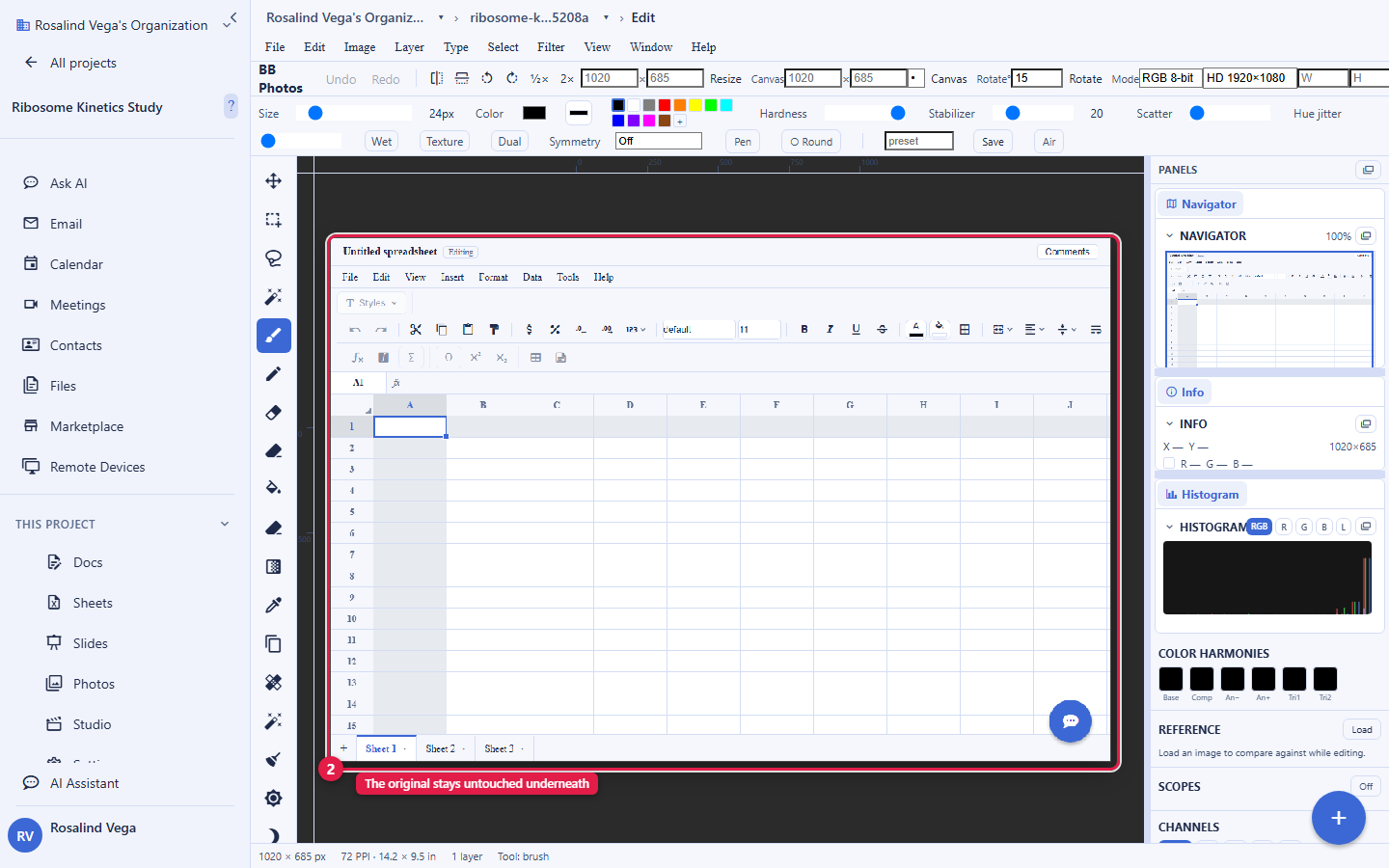Viewport: 1389px width, 868px height.
Task: Select the rectangular marquee selection tool
Action: 274,220
